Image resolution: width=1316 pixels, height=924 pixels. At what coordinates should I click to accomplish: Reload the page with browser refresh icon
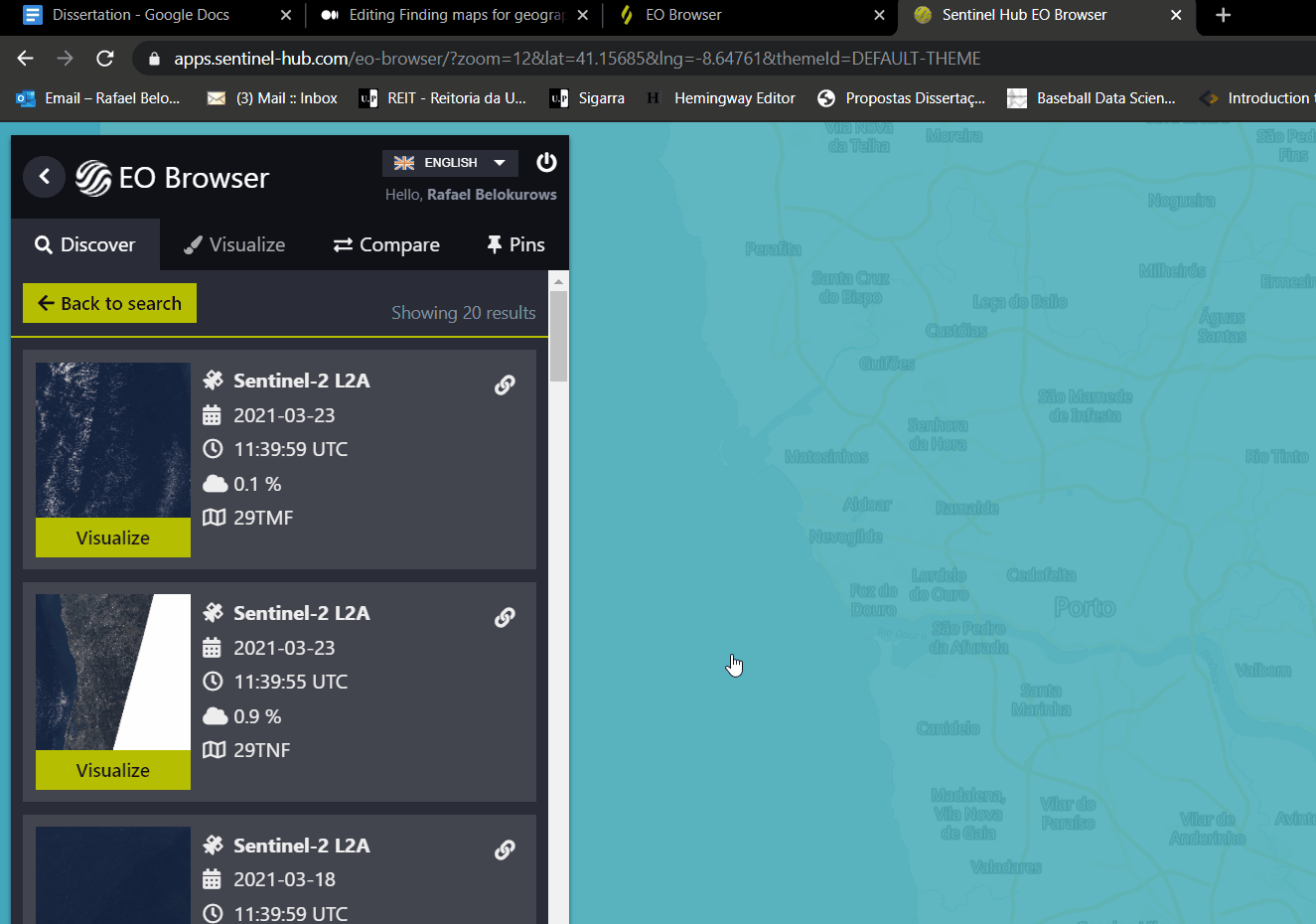[x=104, y=59]
